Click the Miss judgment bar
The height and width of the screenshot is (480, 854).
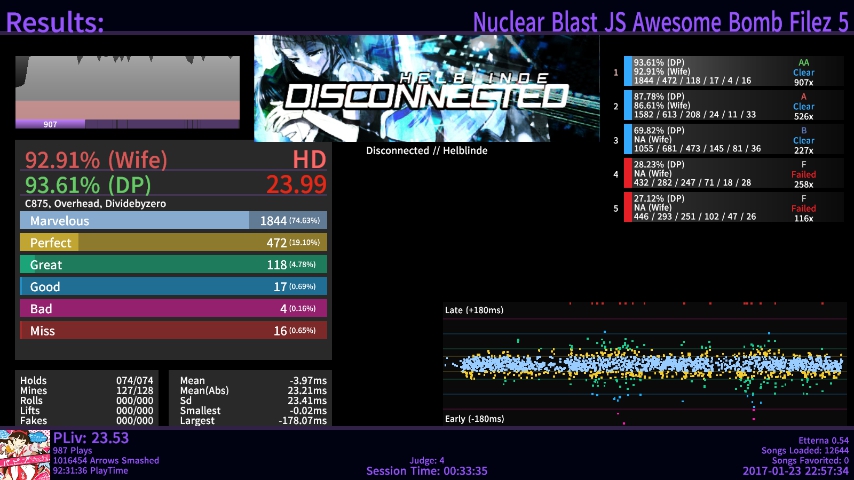tap(173, 331)
